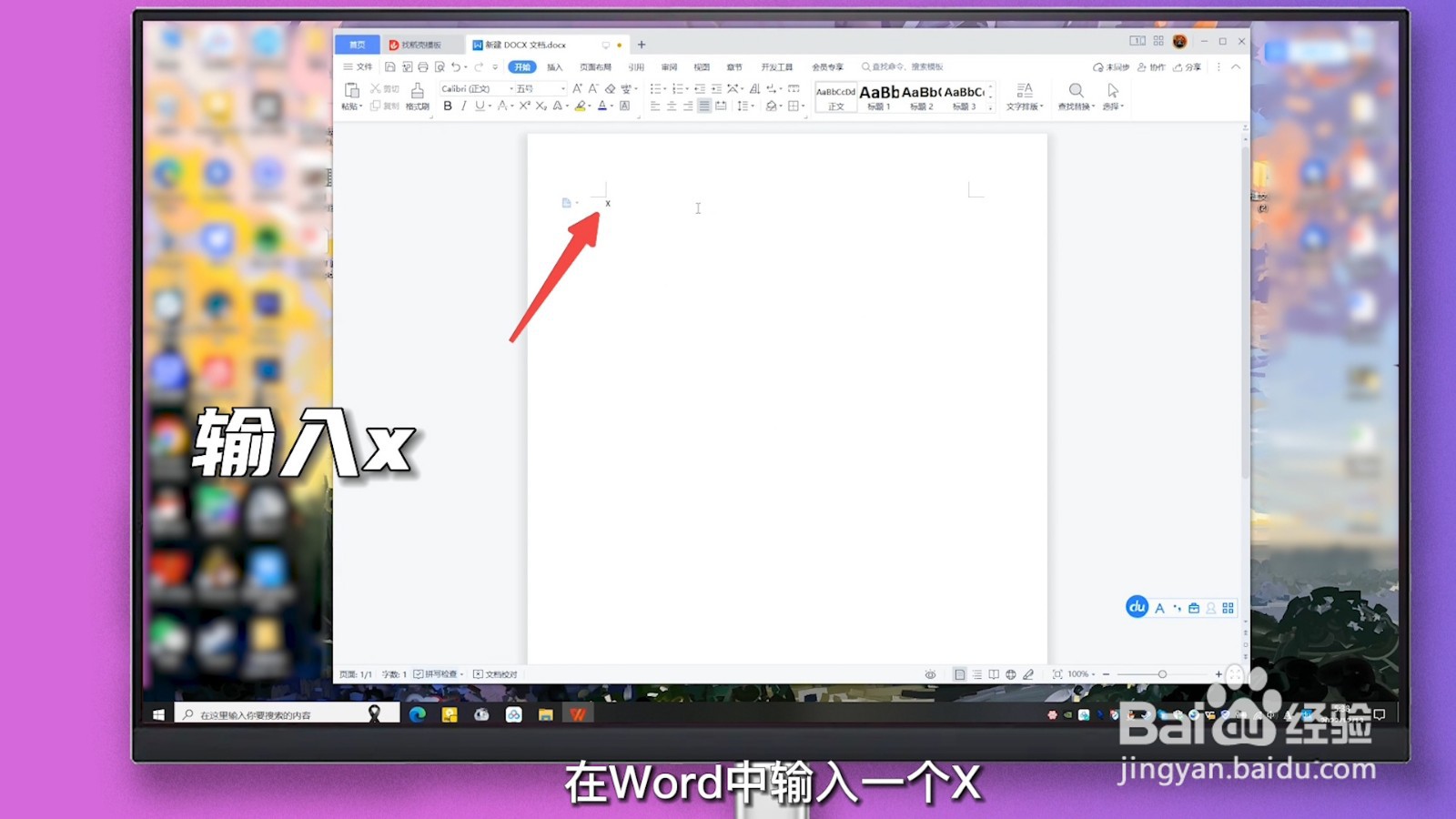Open the 文字排版 text layout tool
Image resolution: width=1456 pixels, height=819 pixels.
[x=1024, y=96]
